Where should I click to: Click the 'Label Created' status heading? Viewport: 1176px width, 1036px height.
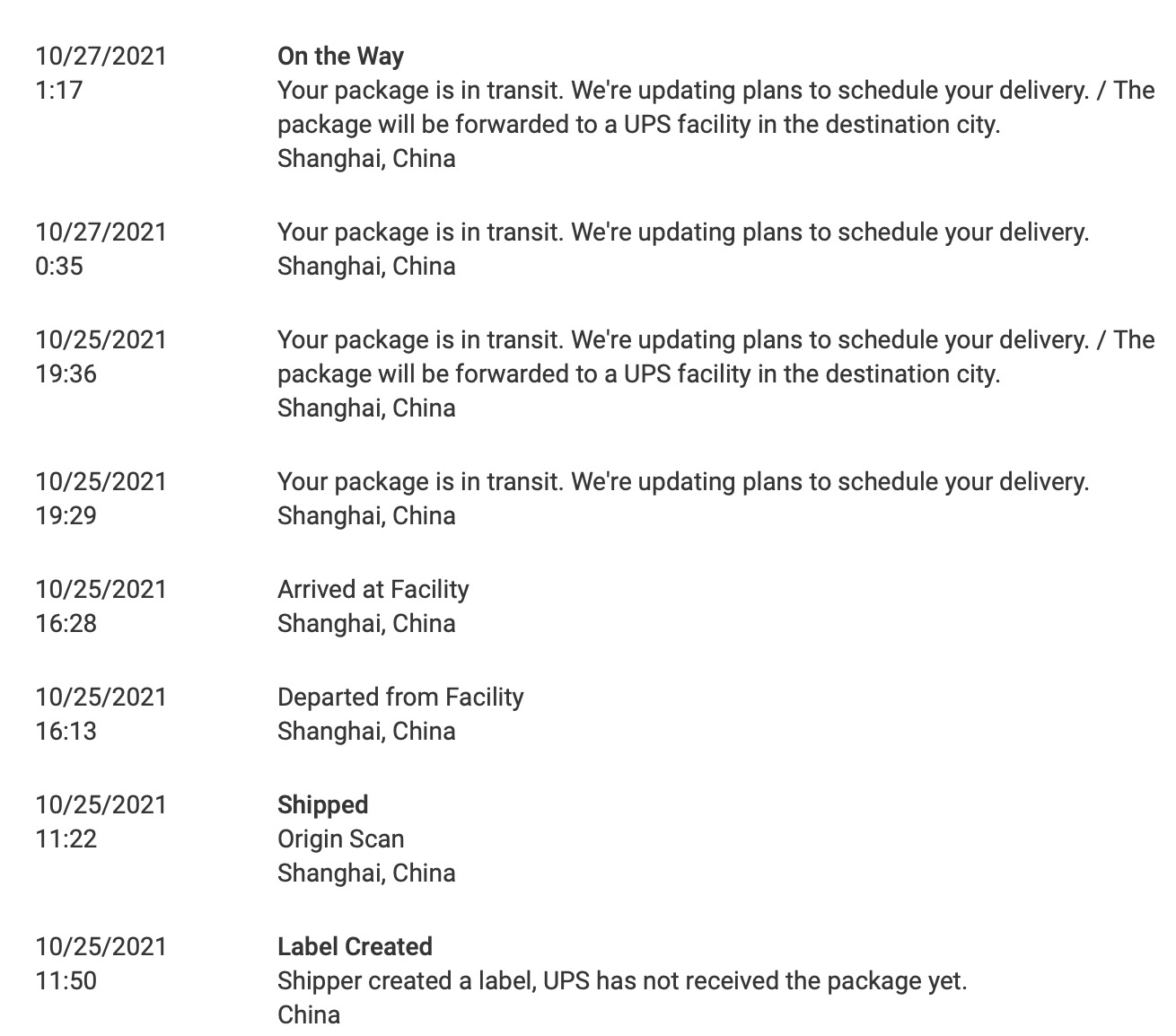point(355,946)
